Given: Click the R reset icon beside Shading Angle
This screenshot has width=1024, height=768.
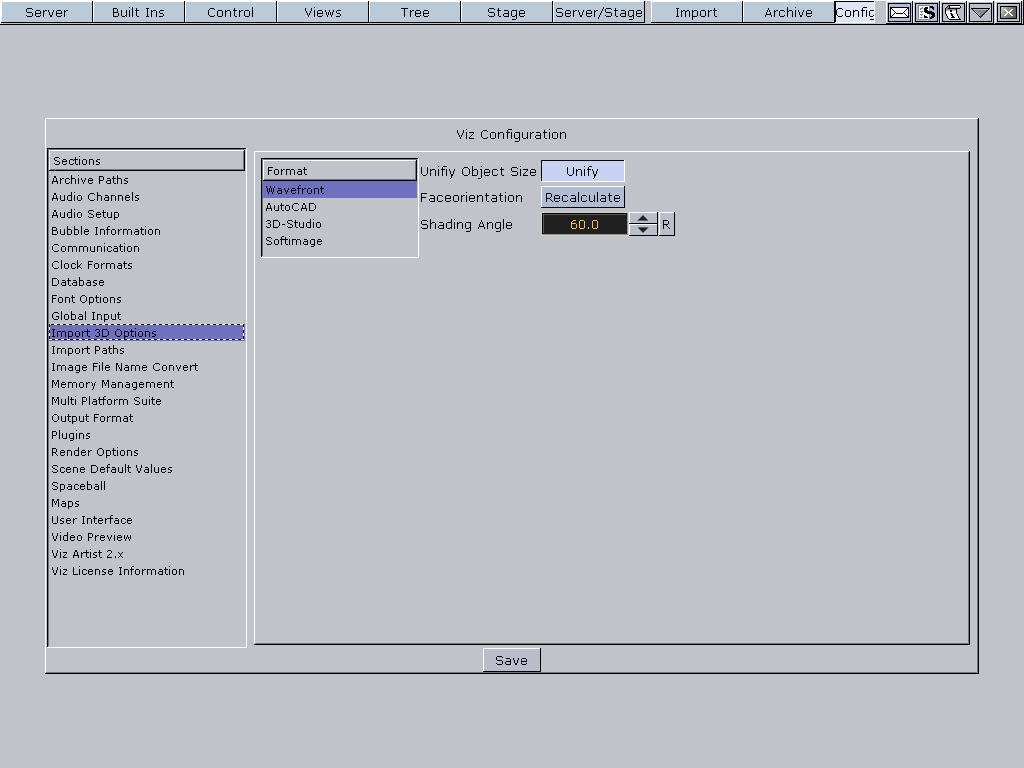Looking at the screenshot, I should point(665,224).
